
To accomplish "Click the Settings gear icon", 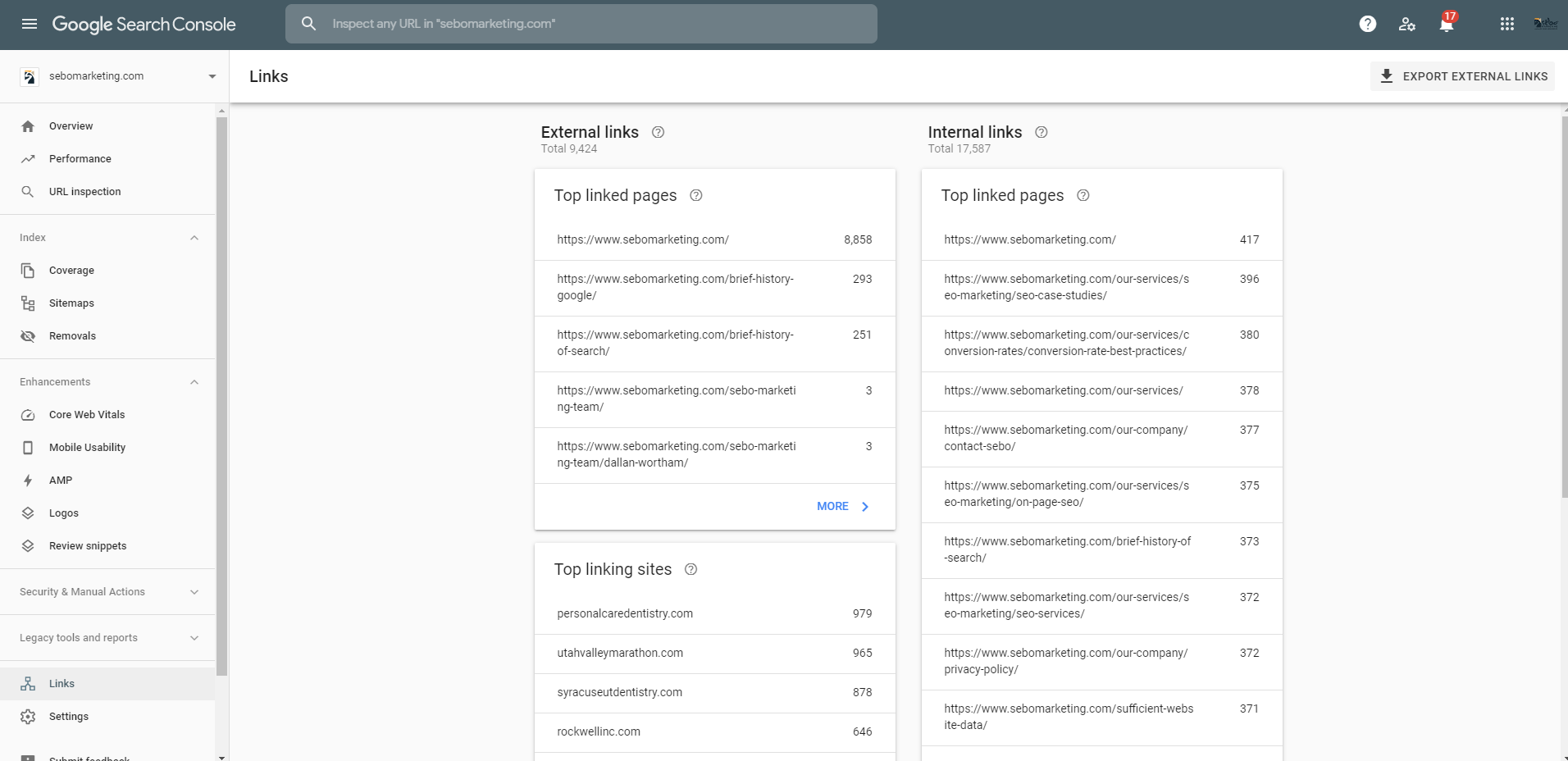I will [x=28, y=716].
